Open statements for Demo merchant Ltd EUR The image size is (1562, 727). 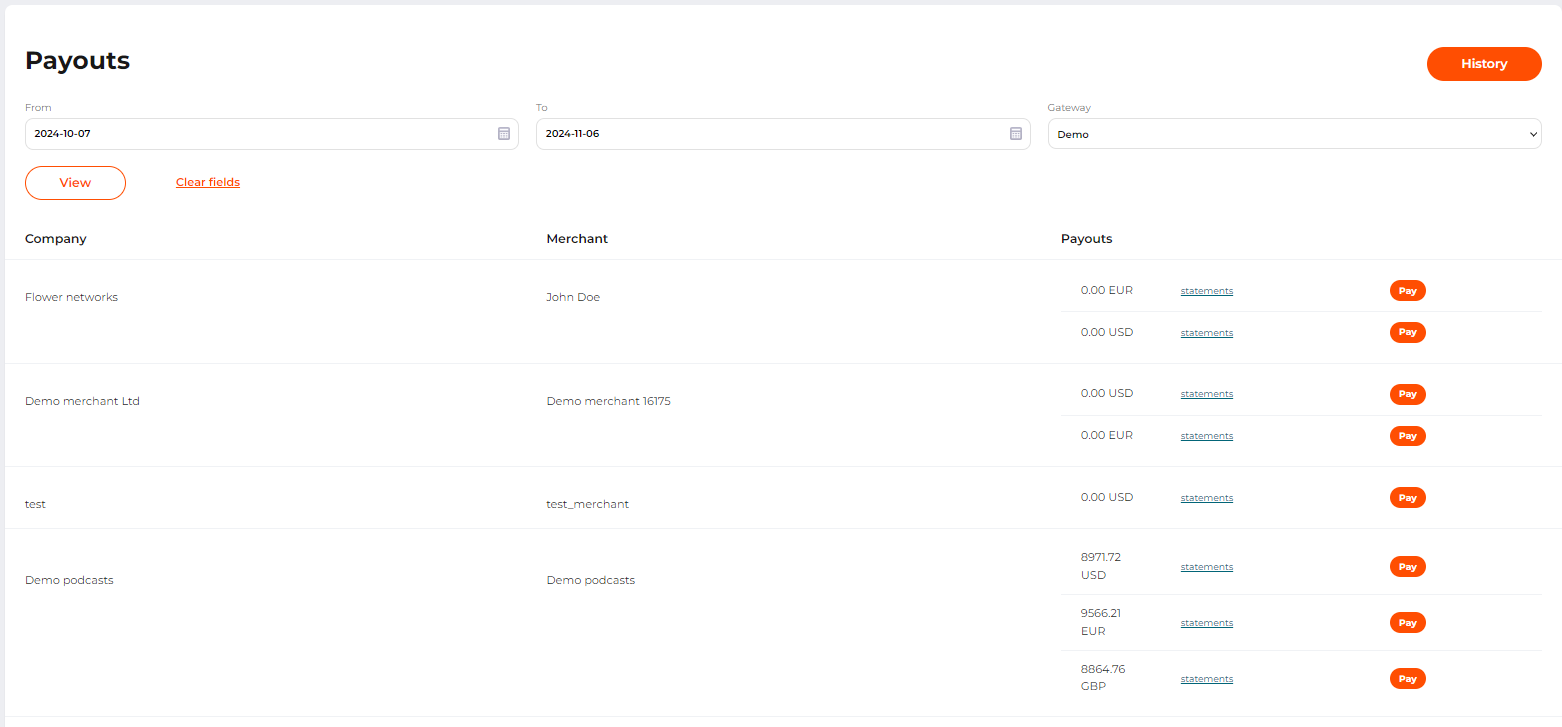pyautogui.click(x=1206, y=436)
